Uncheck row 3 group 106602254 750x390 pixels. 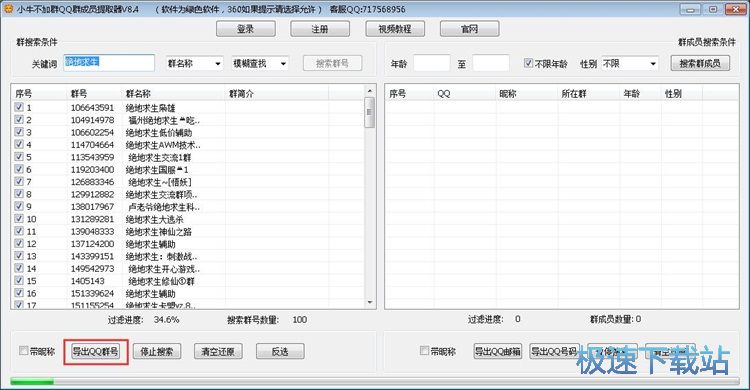[19, 132]
